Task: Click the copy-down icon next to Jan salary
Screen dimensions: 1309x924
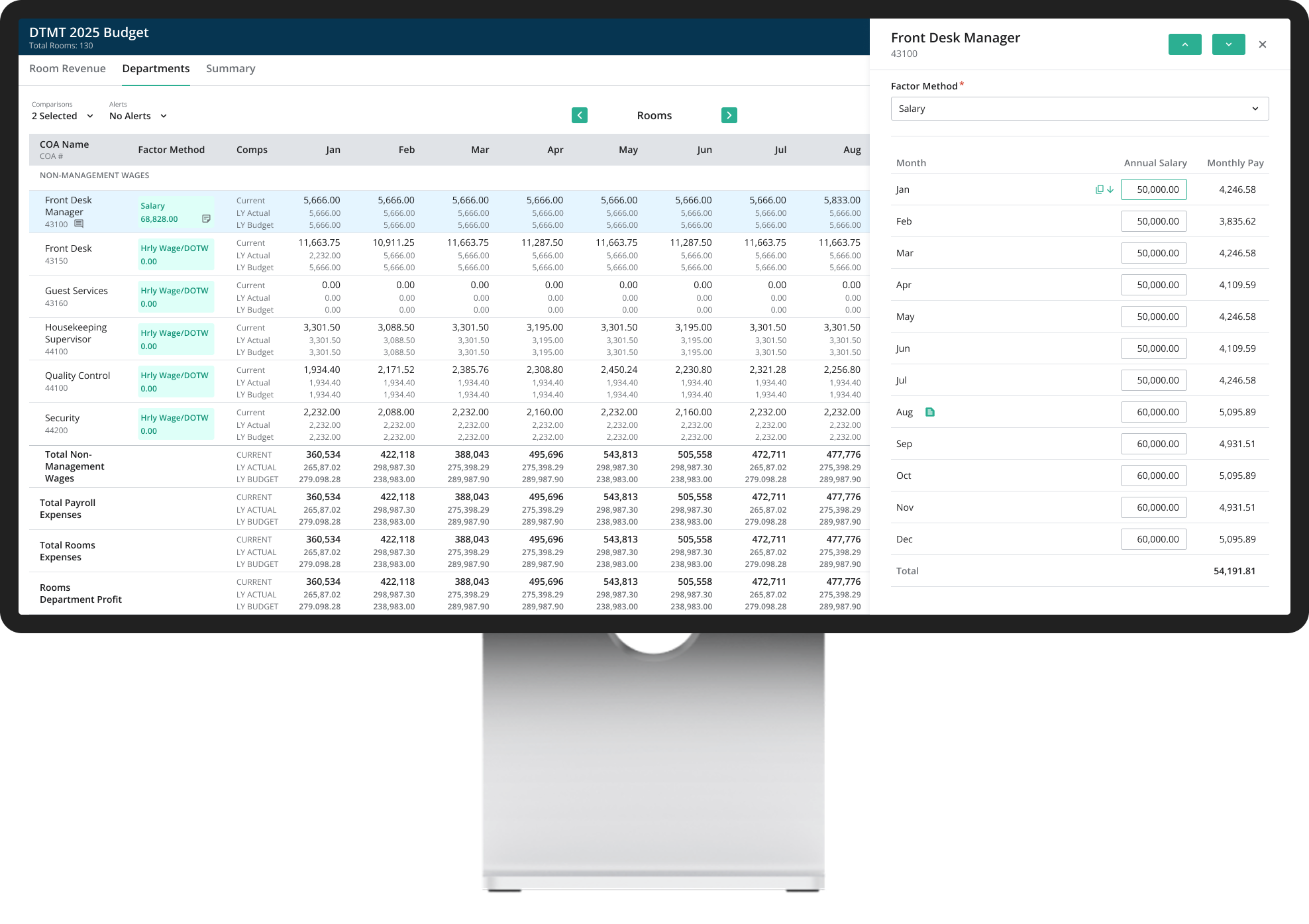Action: tap(1104, 189)
